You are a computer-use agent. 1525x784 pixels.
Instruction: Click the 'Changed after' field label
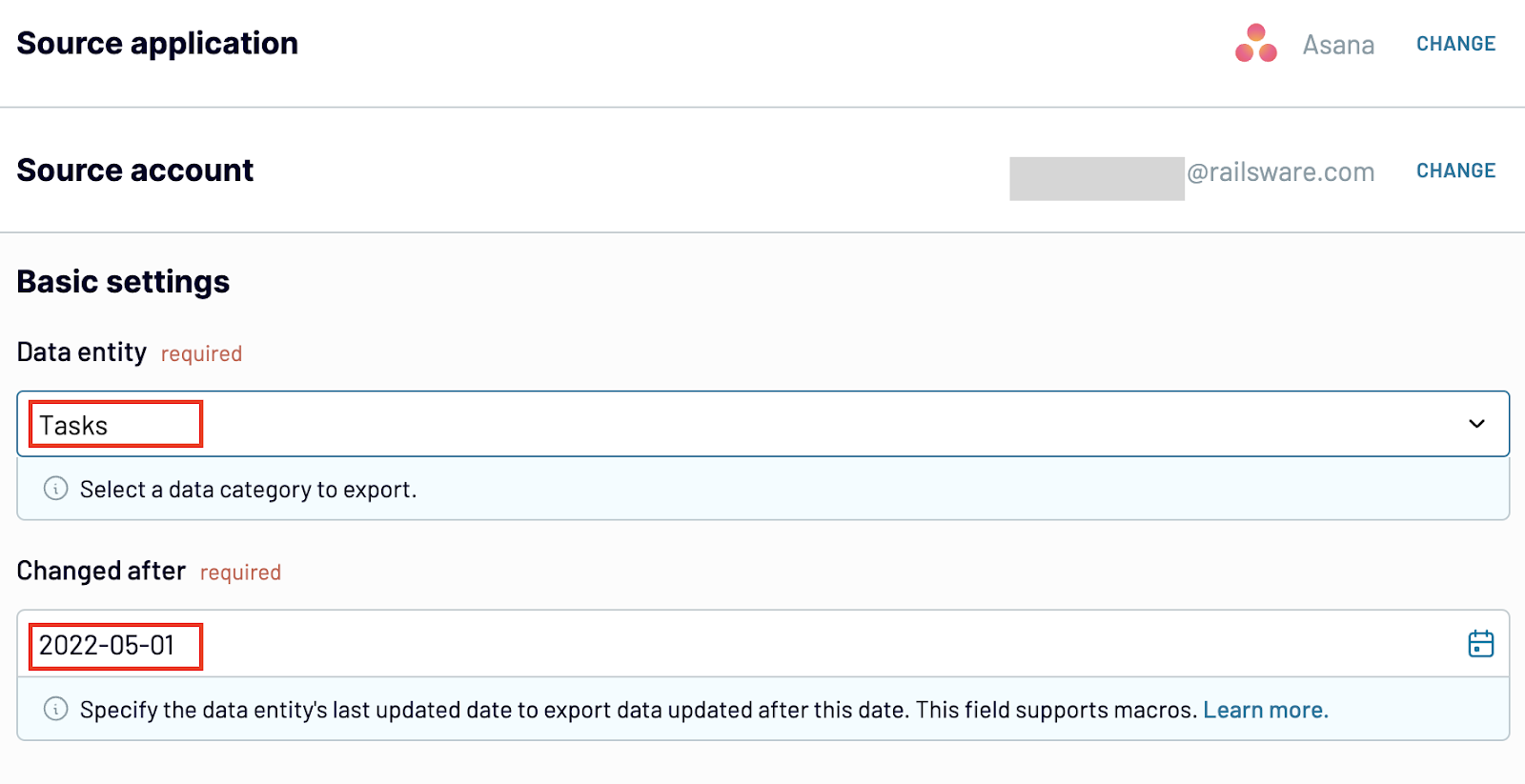pyautogui.click(x=101, y=571)
